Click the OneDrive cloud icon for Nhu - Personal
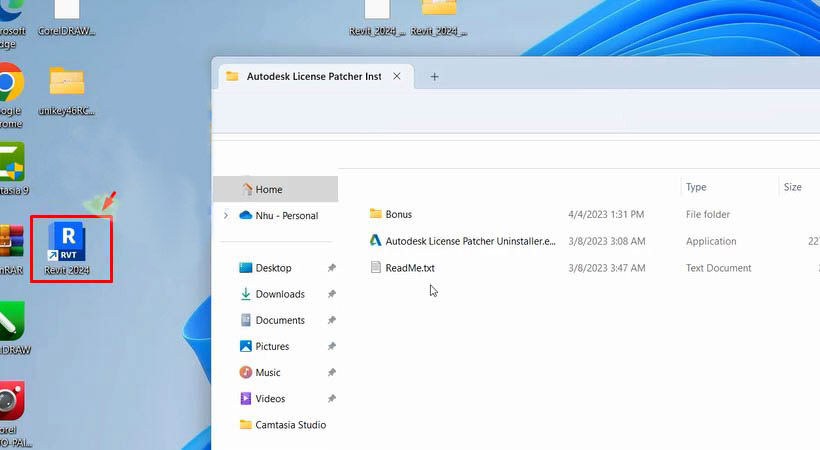Image resolution: width=820 pixels, height=450 pixels. click(245, 215)
